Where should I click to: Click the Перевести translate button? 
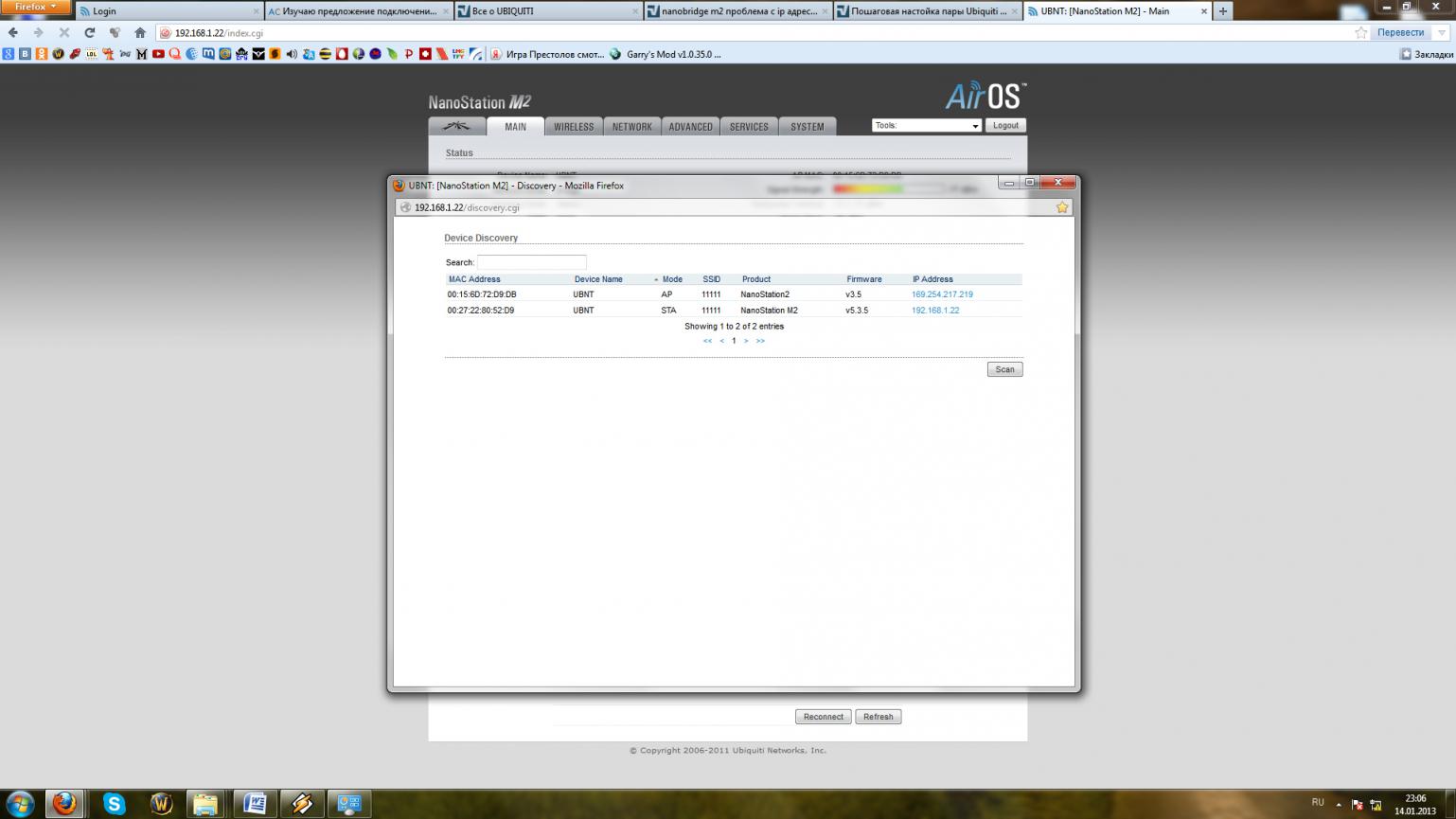pos(1400,32)
